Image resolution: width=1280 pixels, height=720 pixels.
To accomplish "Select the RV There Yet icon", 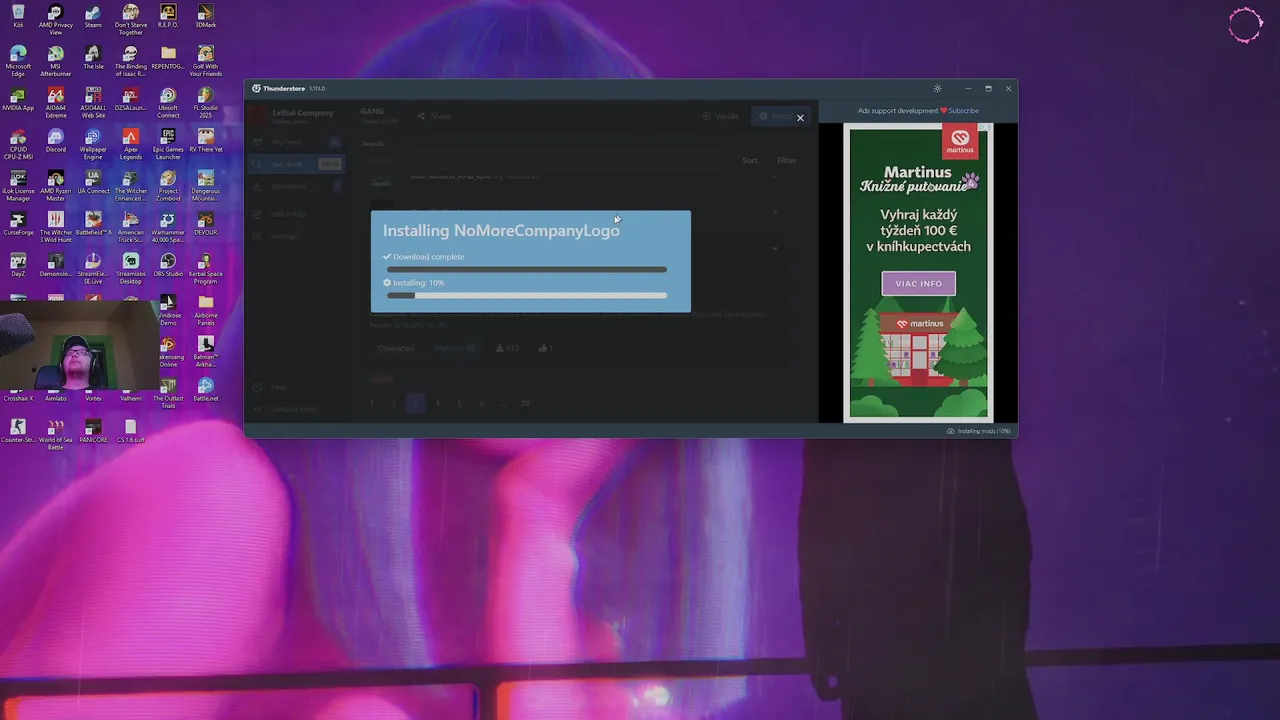I will tap(206, 140).
